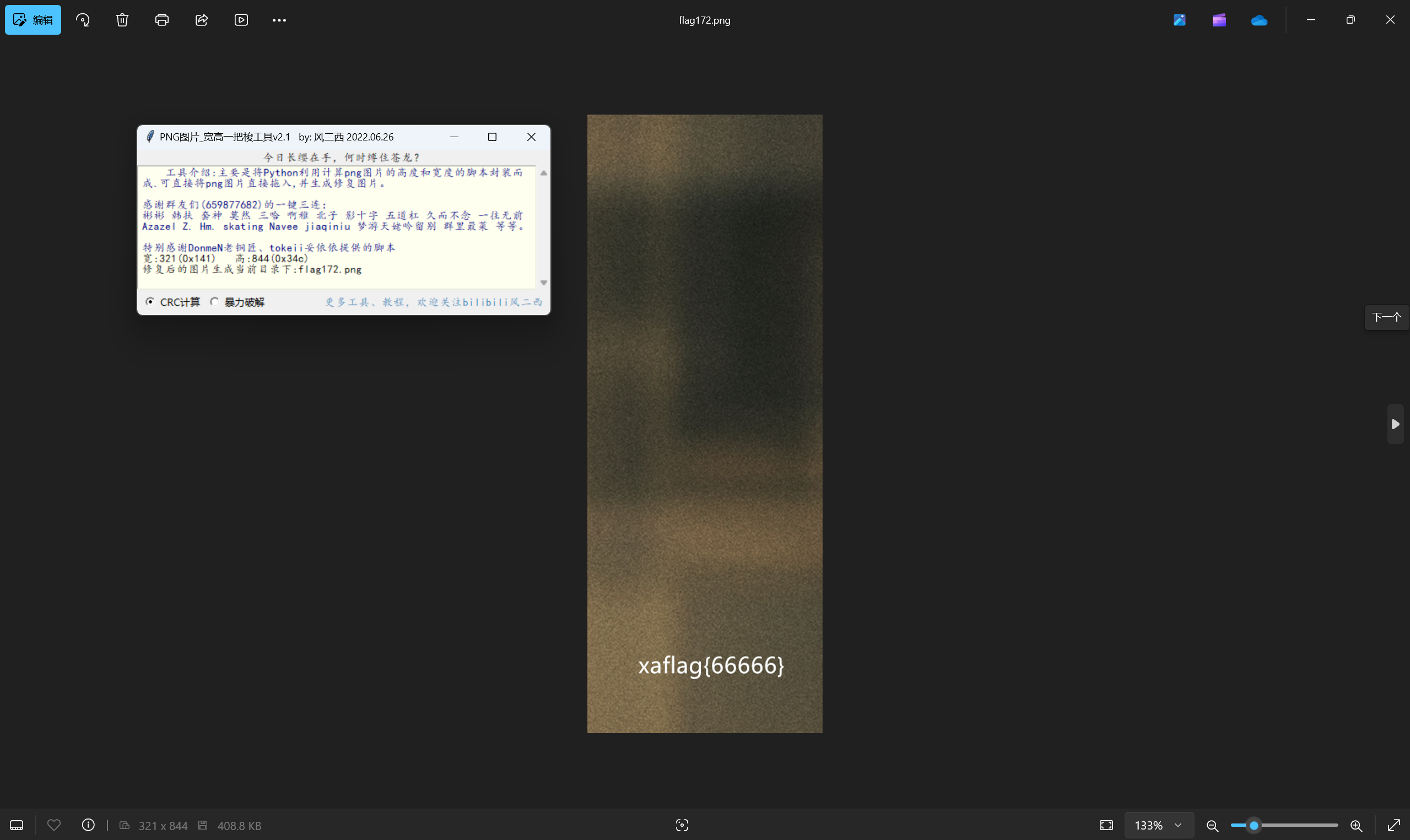Rotate the image using the rotate icon
This screenshot has height=840, width=1410.
83,20
